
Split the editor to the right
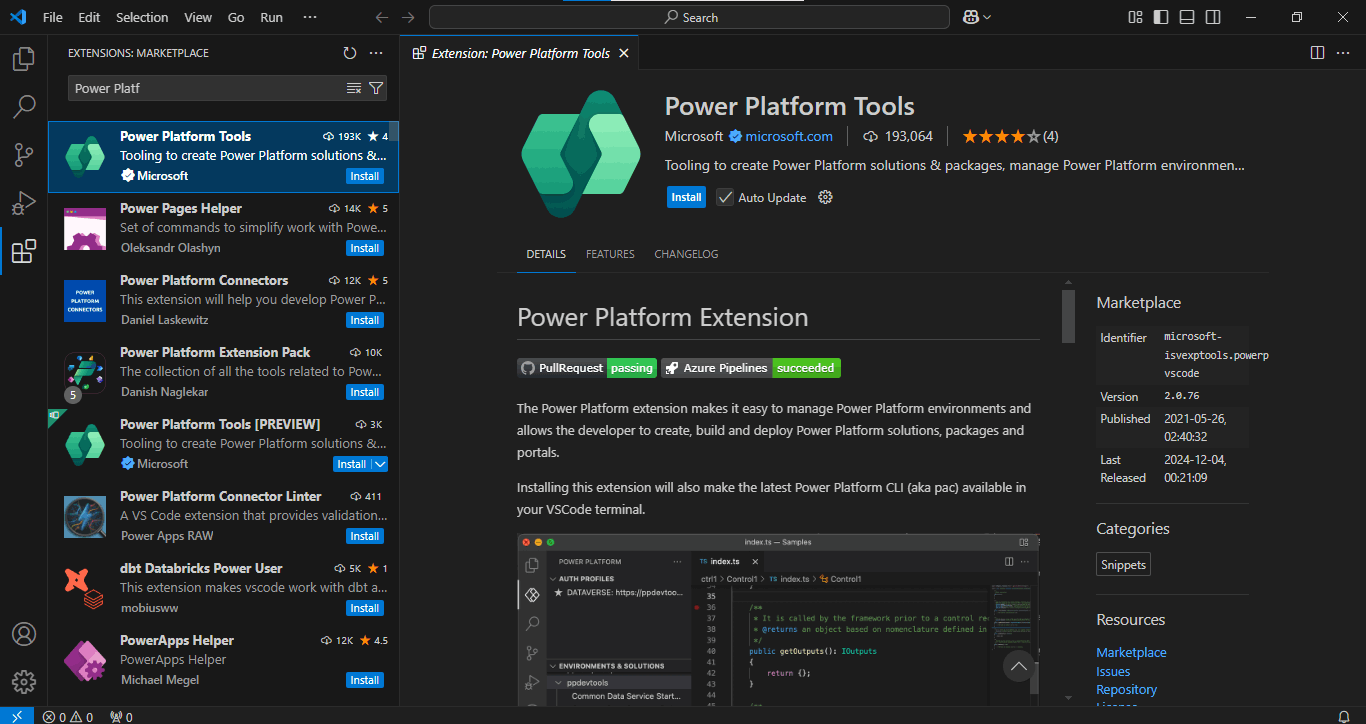tap(1317, 53)
